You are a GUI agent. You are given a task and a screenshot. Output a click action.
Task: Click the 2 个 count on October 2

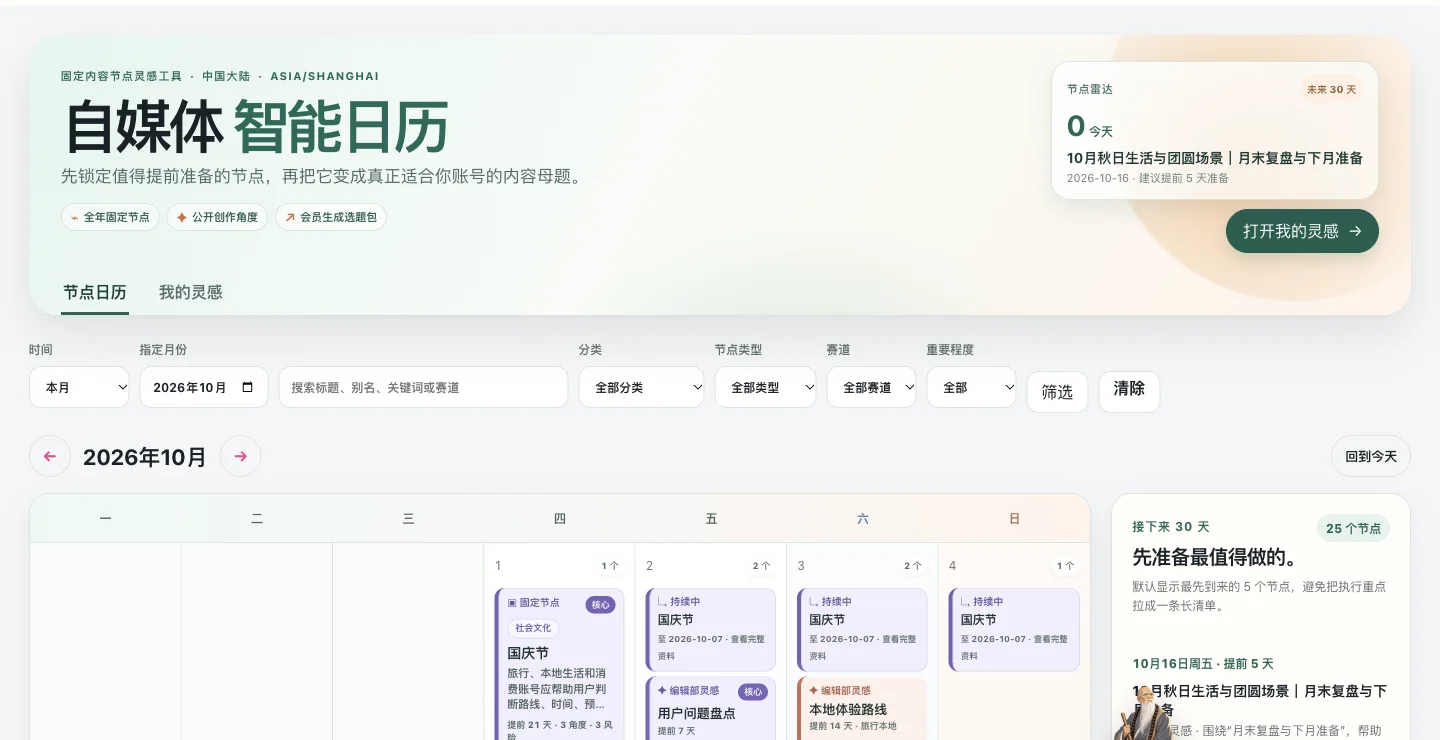761,566
